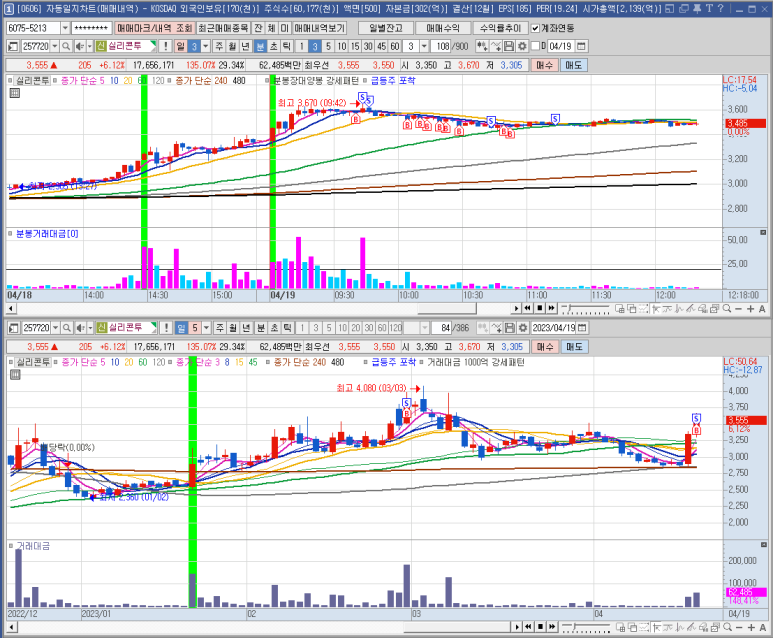Select the 분 (minute) tab in upper toolbar
The height and width of the screenshot is (638, 773).
pyautogui.click(x=260, y=46)
